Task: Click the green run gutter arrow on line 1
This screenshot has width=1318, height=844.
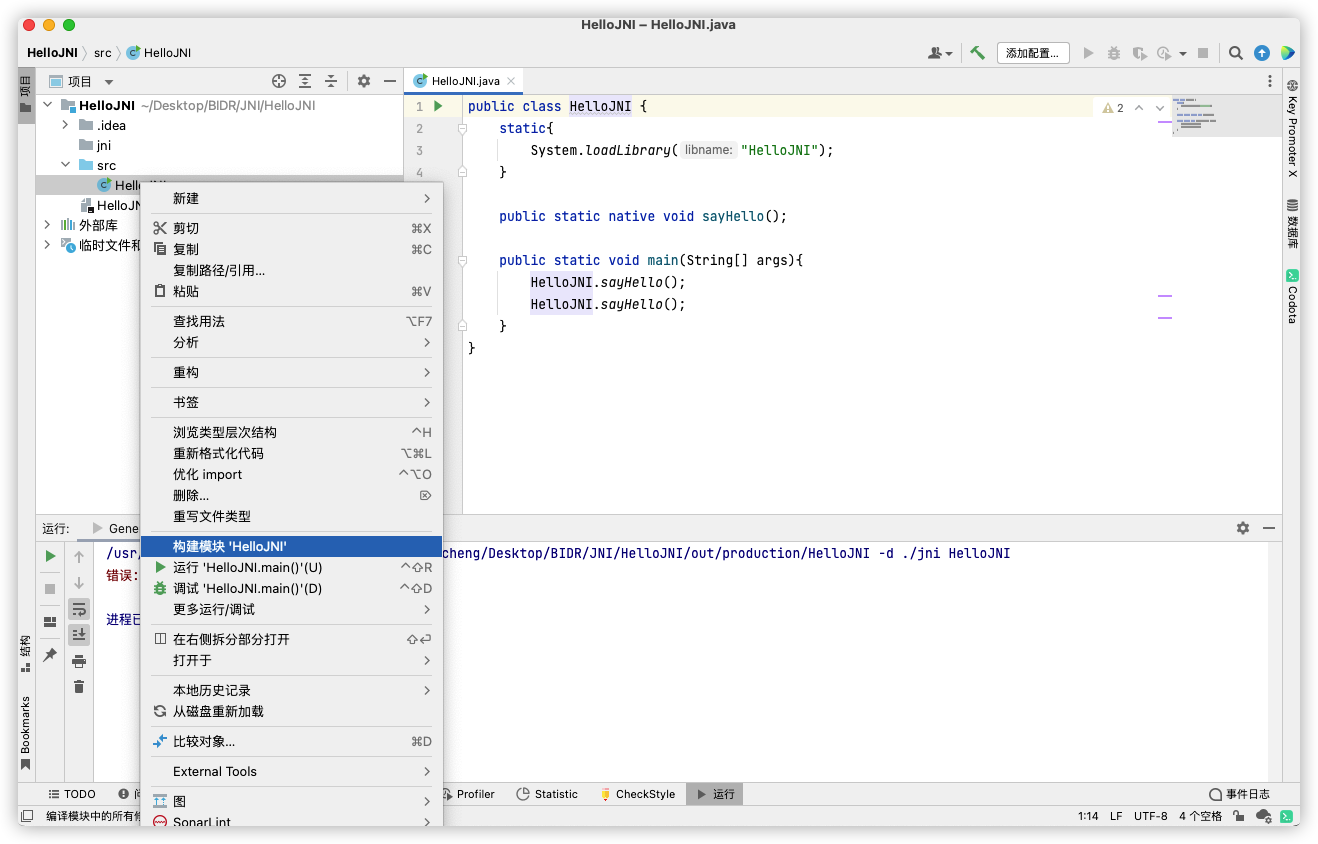Action: [x=438, y=106]
